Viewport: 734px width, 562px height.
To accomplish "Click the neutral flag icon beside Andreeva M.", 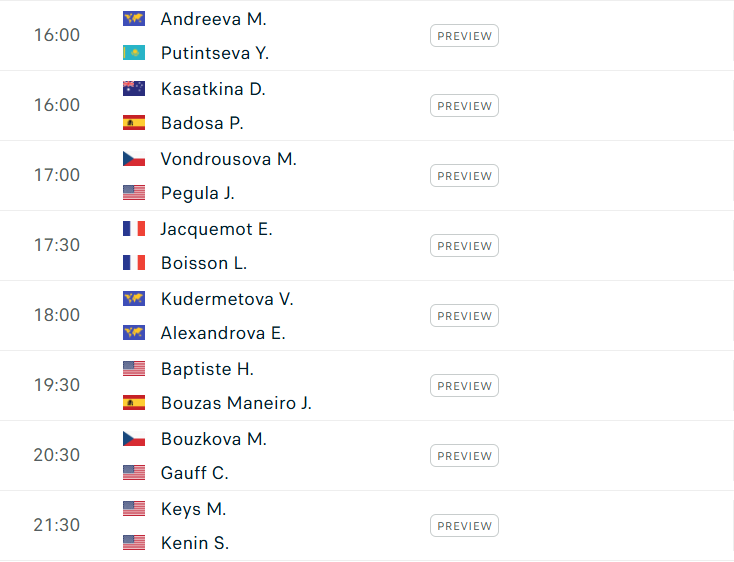I will pos(134,19).
